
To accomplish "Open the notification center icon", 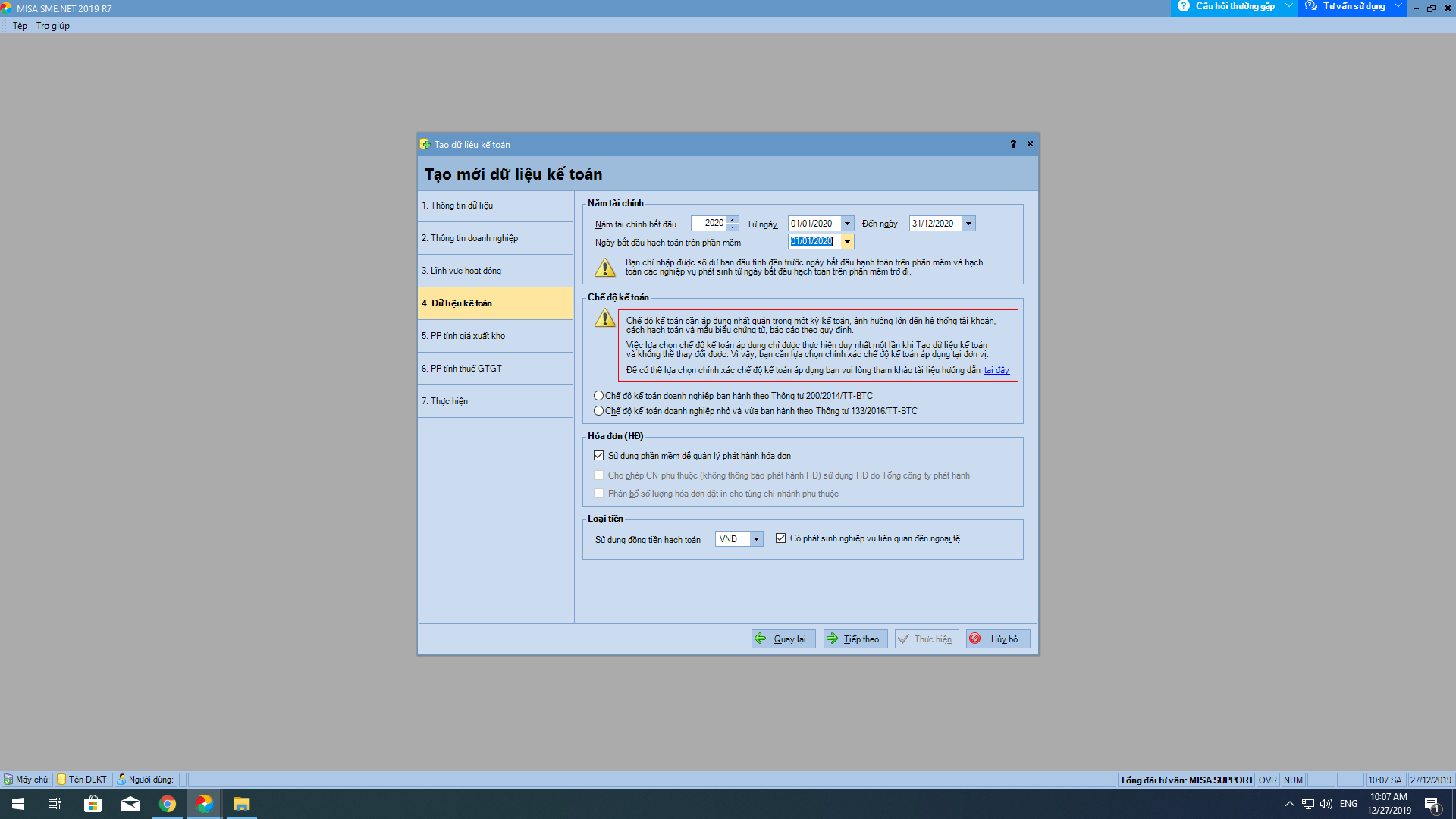I will tap(1432, 804).
